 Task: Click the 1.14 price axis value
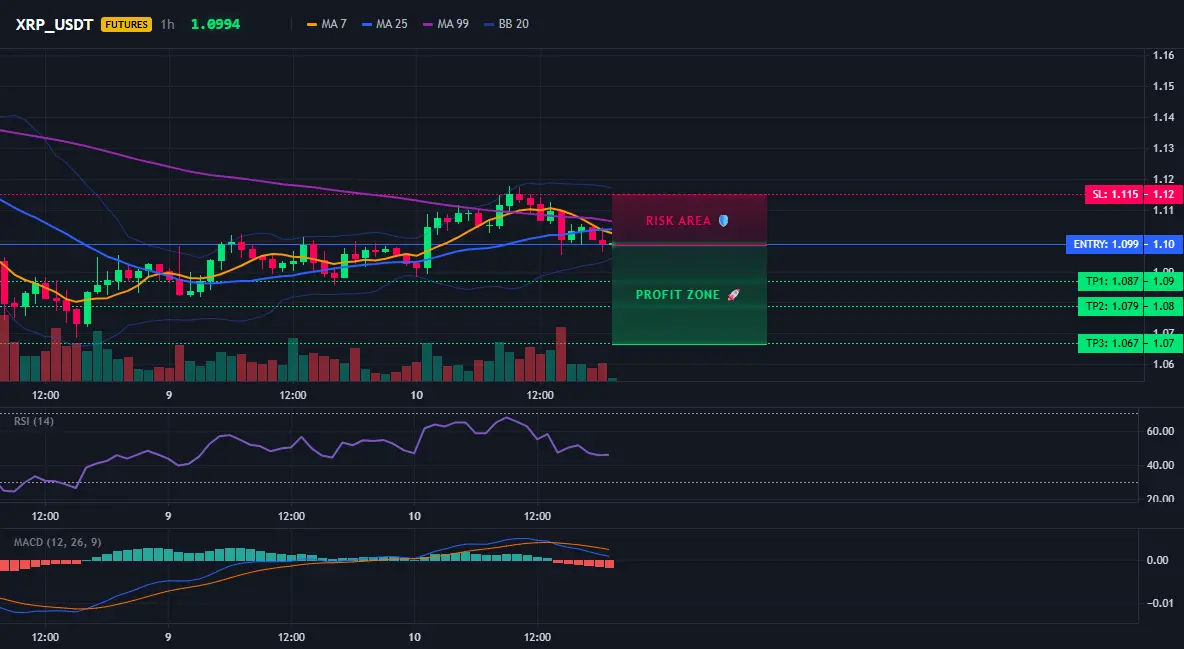click(1164, 117)
